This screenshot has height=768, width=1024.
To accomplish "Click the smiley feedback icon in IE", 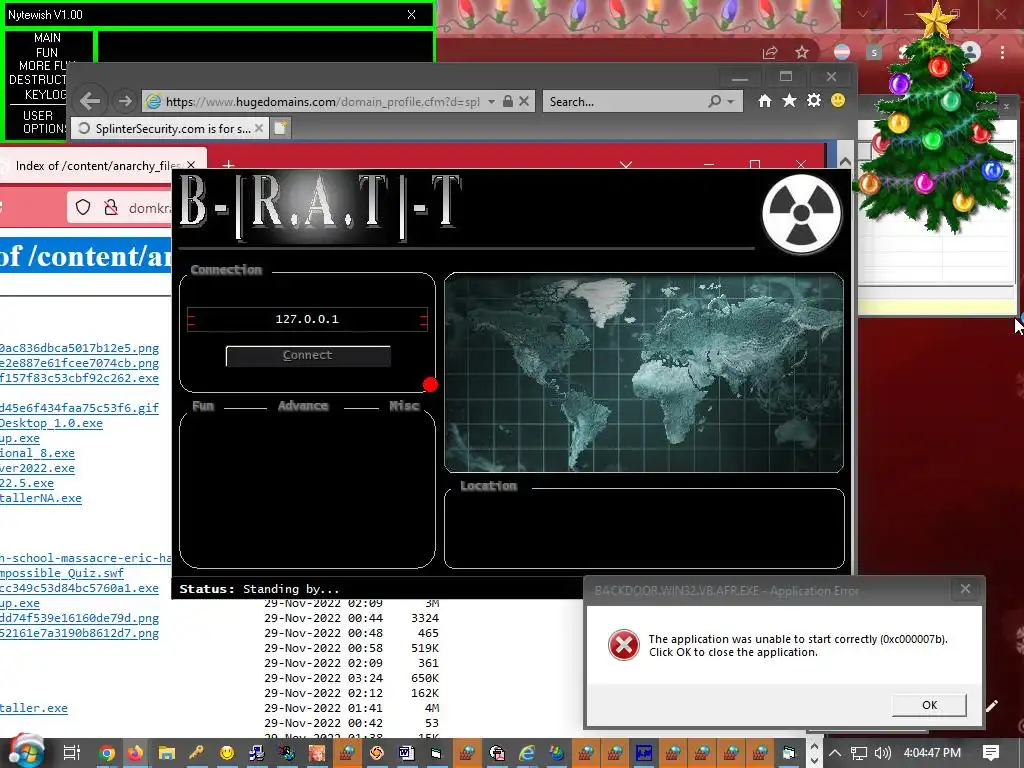I will pos(838,101).
